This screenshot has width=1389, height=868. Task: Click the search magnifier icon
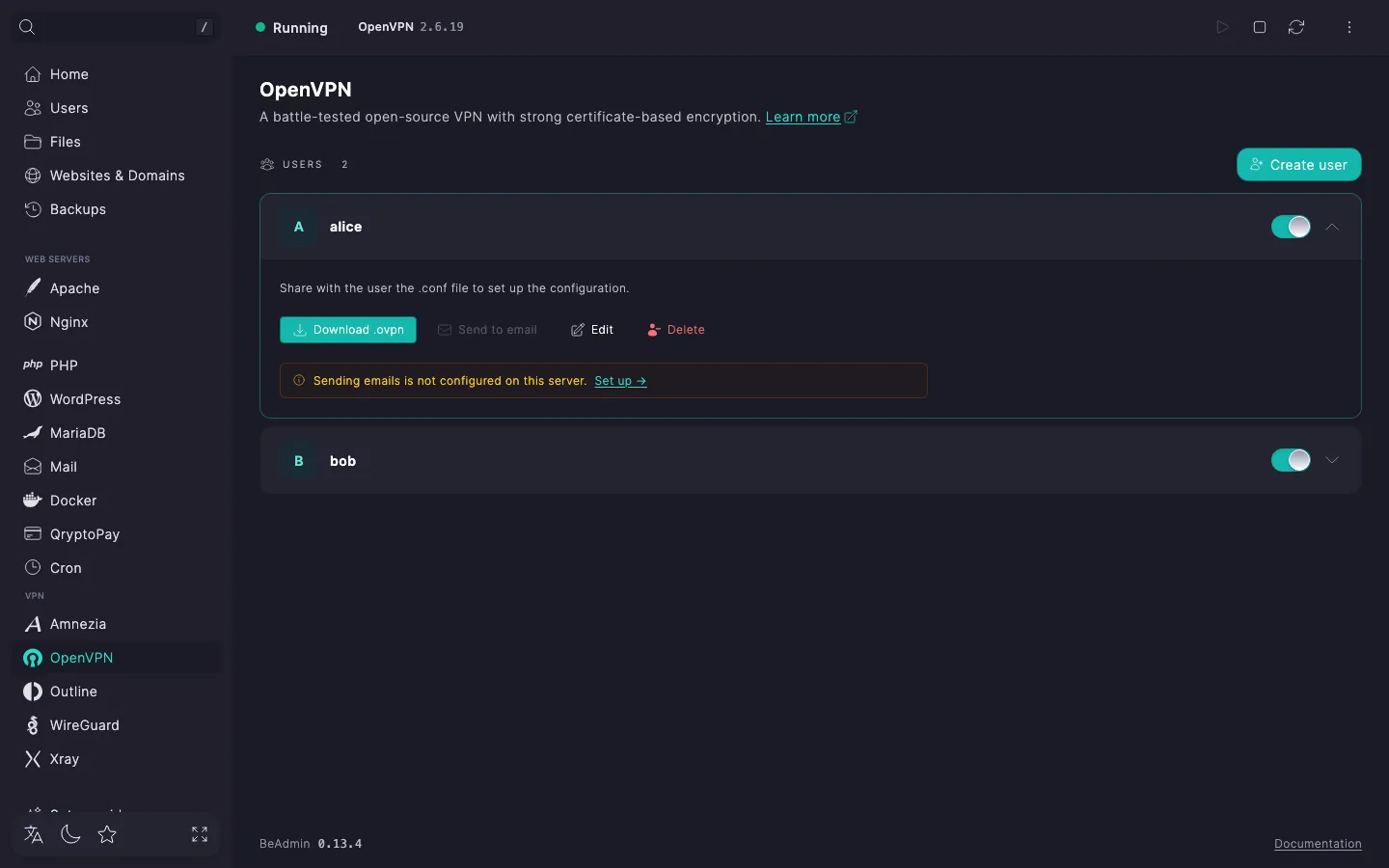coord(27,27)
